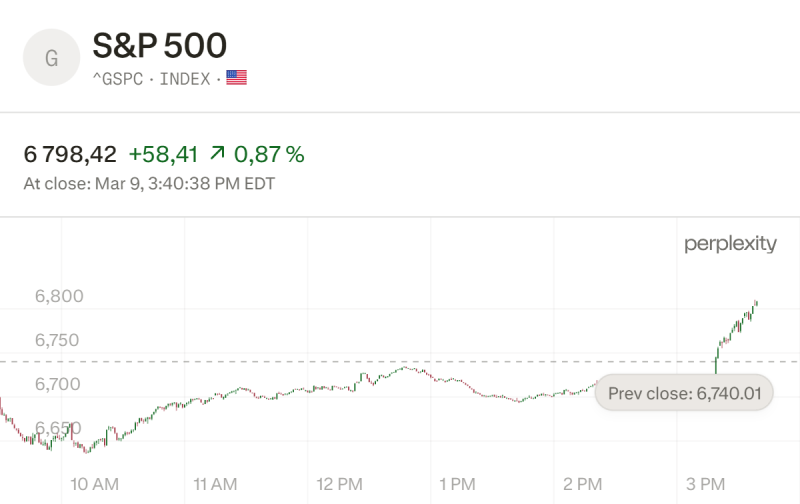The image size is (800, 504).
Task: Click the US flag icon
Action: (236, 78)
